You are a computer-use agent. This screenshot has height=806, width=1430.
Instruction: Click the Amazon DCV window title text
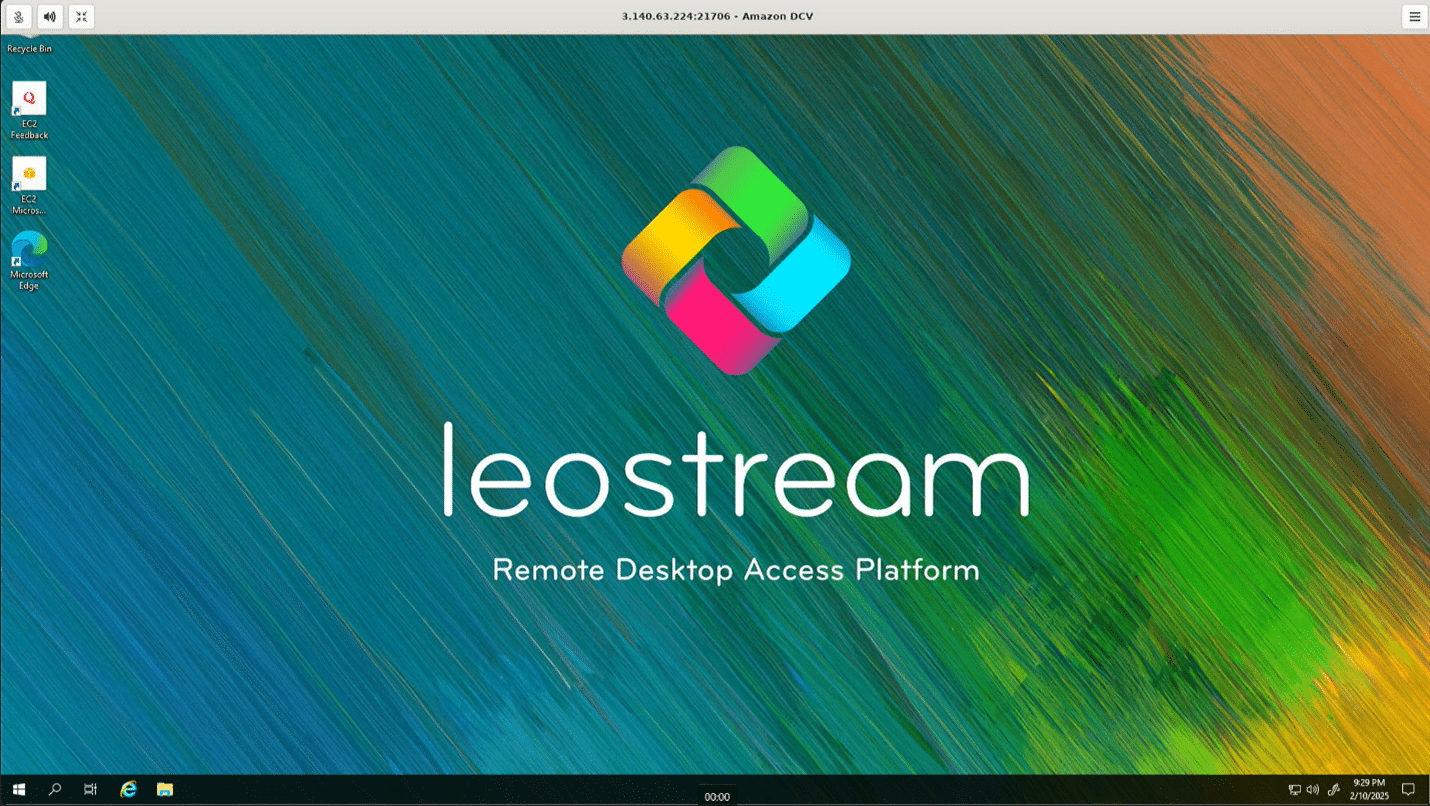pos(716,16)
